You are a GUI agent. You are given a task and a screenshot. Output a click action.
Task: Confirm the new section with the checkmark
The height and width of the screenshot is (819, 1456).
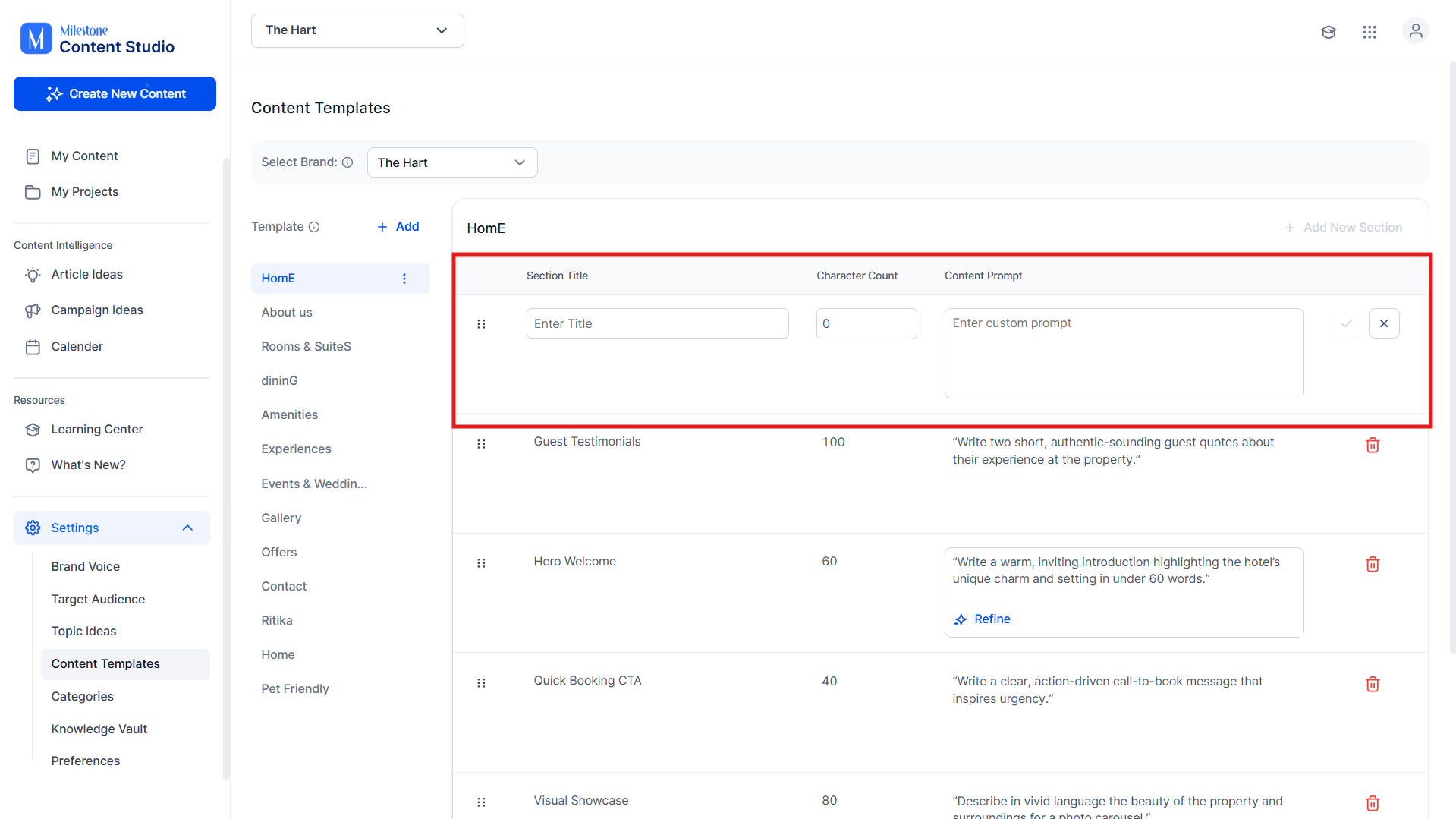click(x=1347, y=323)
